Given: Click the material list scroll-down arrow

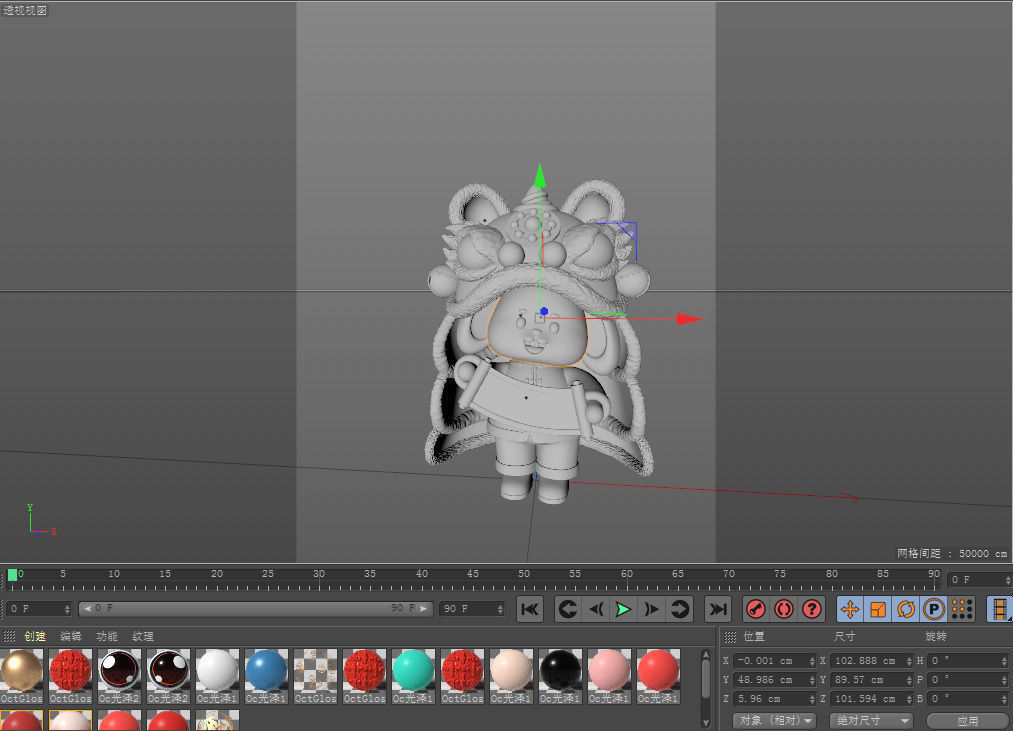Looking at the screenshot, I should [706, 723].
